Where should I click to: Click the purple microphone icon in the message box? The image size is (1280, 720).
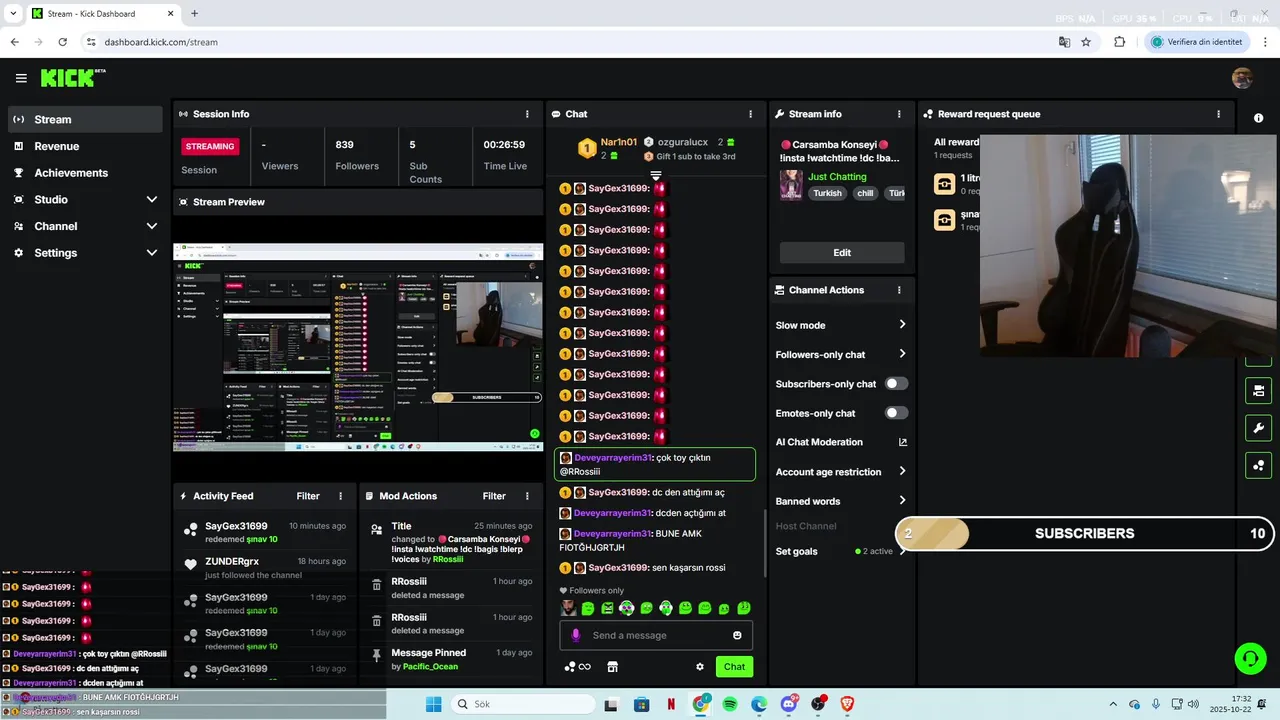tap(575, 635)
